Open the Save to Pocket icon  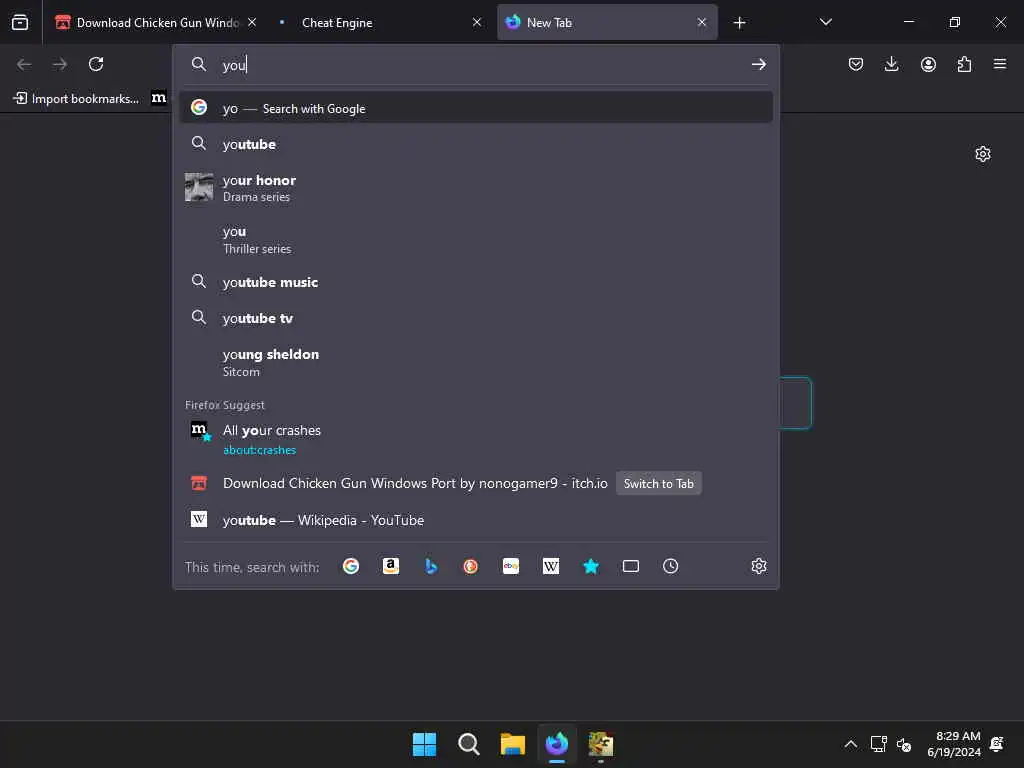856,64
